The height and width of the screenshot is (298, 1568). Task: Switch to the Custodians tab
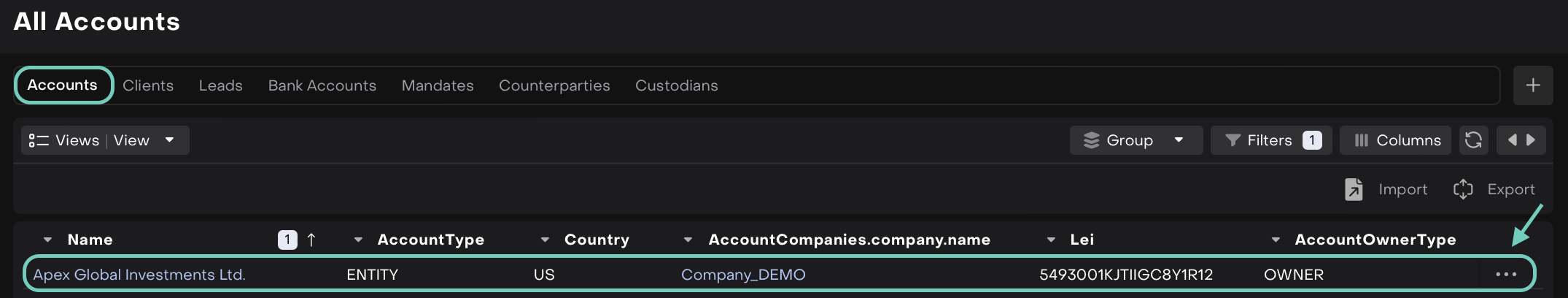click(x=676, y=85)
